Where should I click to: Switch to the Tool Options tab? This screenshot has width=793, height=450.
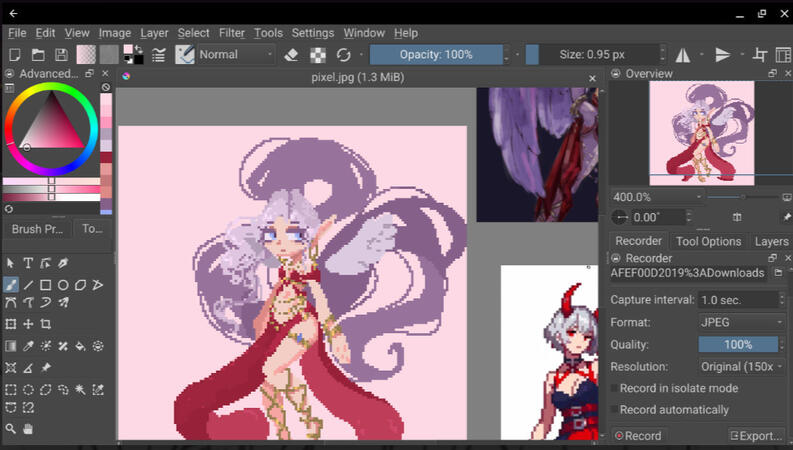pyautogui.click(x=708, y=241)
